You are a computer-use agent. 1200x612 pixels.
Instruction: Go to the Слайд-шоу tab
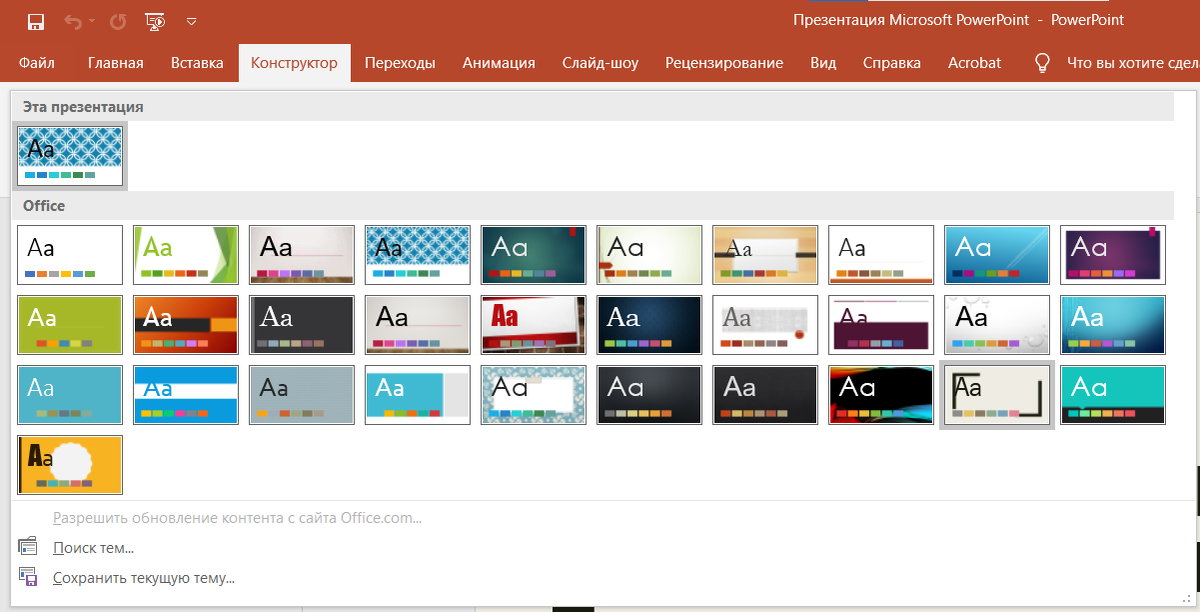click(600, 63)
